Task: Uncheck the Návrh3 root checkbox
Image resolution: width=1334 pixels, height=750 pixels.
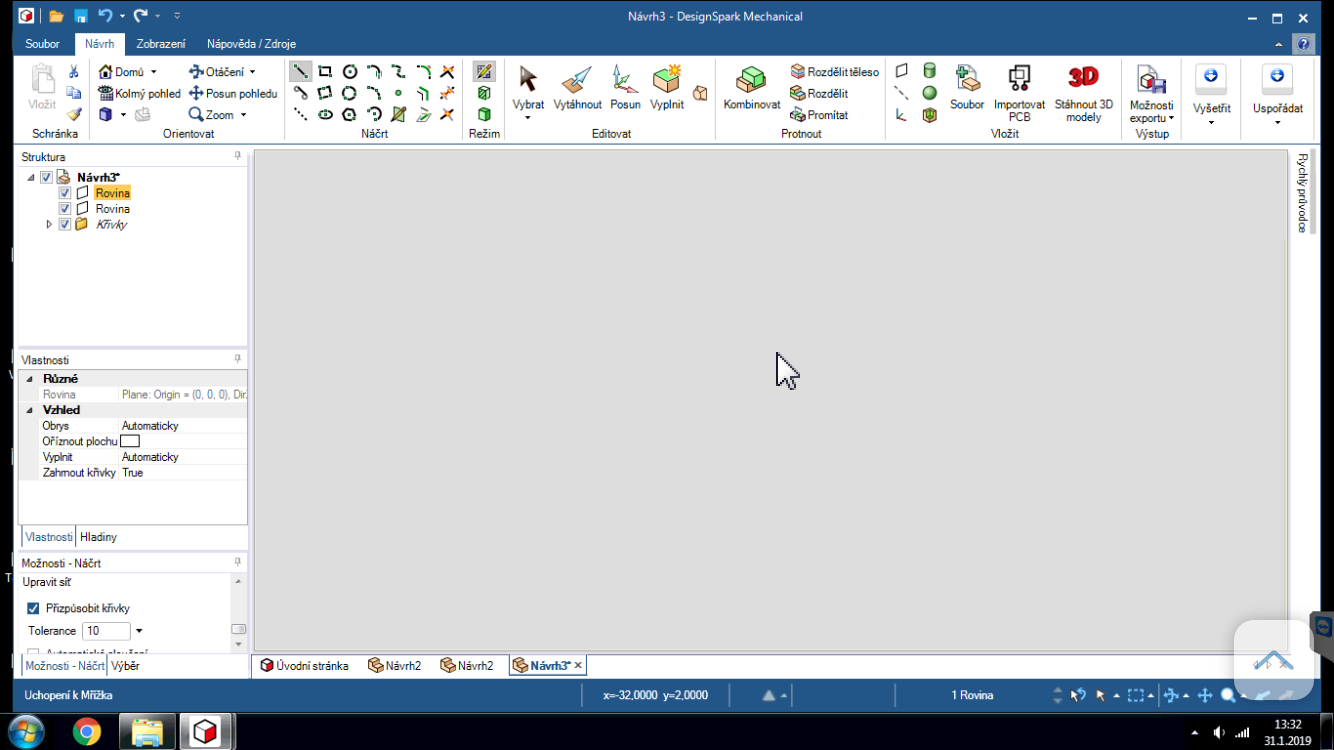Action: [x=46, y=178]
